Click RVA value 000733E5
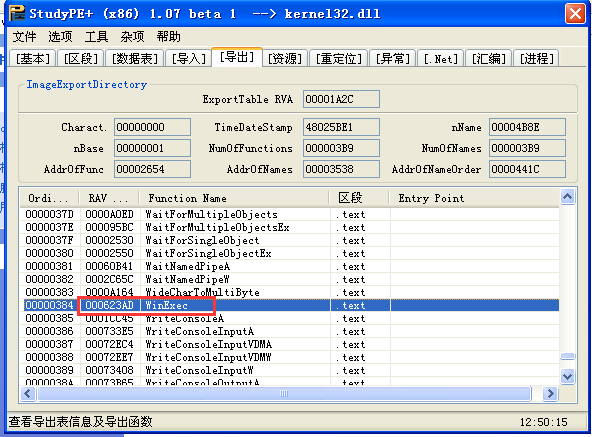This screenshot has height=437, width=592. point(109,331)
